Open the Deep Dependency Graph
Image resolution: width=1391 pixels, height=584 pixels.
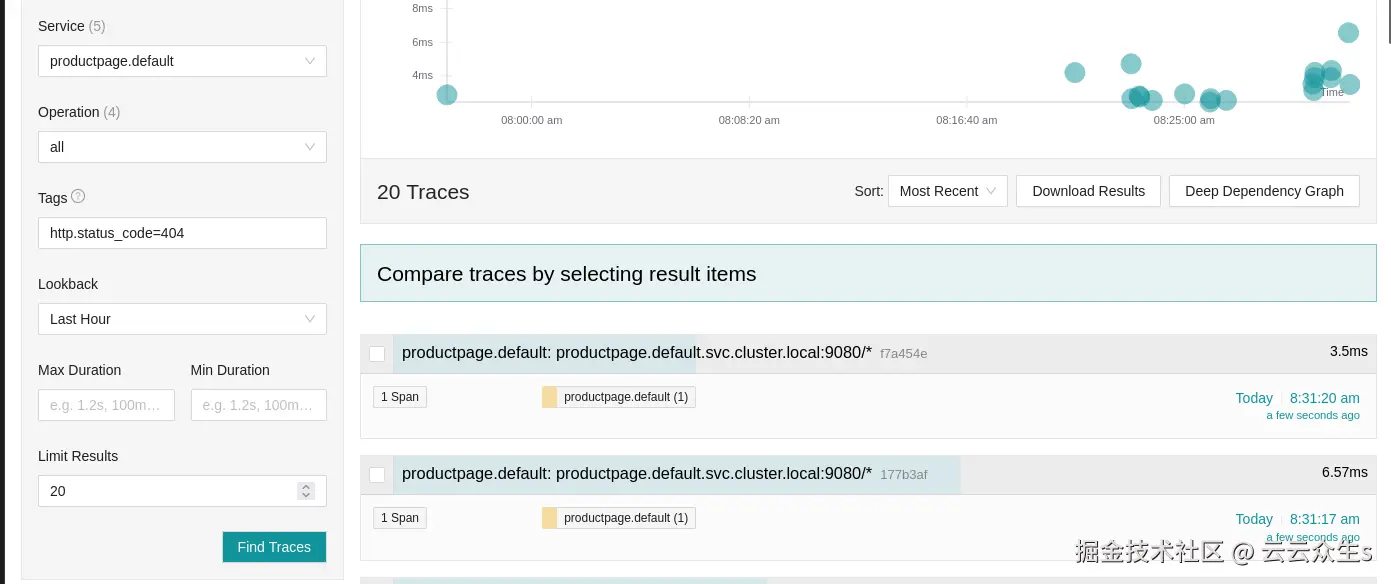[x=1264, y=191]
